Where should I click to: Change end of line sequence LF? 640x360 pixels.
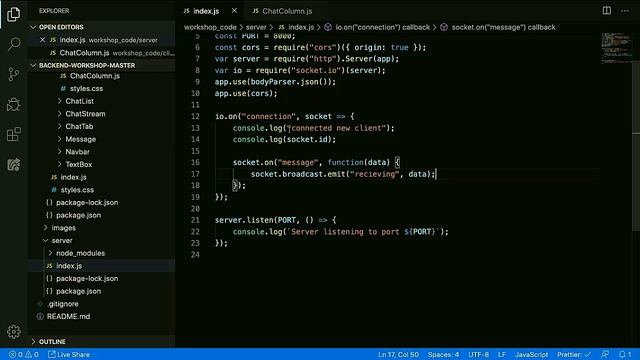point(502,354)
